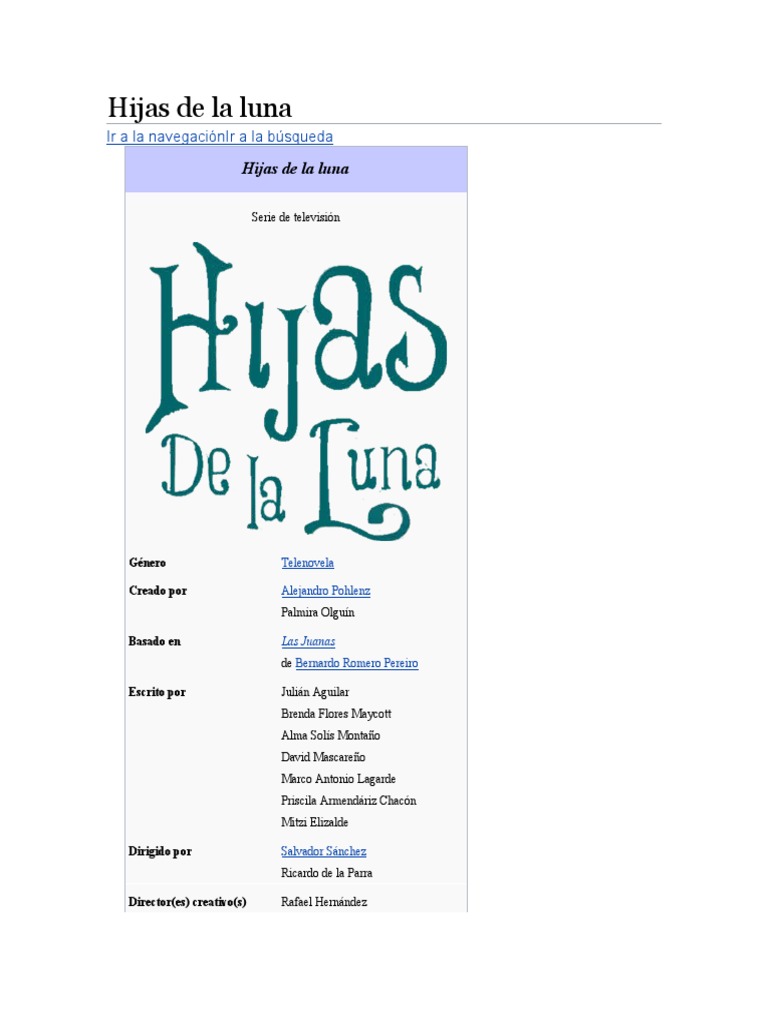This screenshot has height=1024, width=768.
Task: Click the name 'Priscila Armendáriz Chacón'
Action: pyautogui.click(x=349, y=801)
